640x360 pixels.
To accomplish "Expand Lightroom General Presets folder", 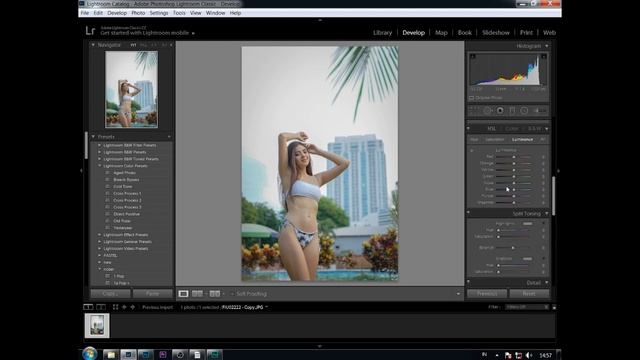I will [x=100, y=242].
